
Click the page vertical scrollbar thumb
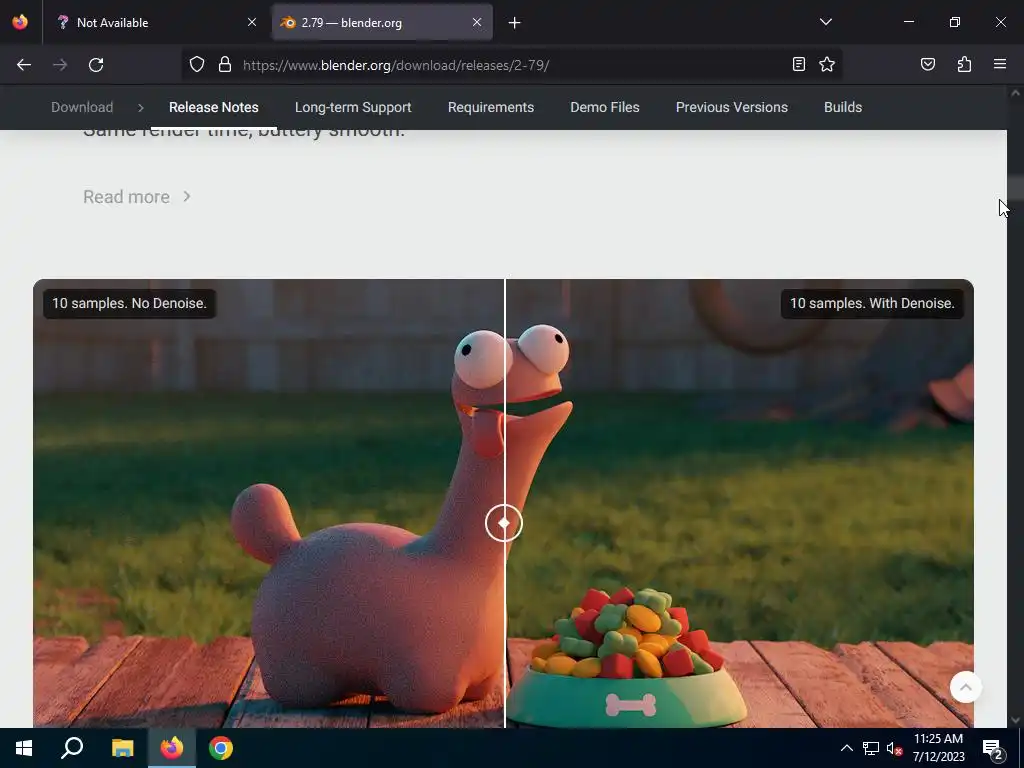pyautogui.click(x=1015, y=188)
